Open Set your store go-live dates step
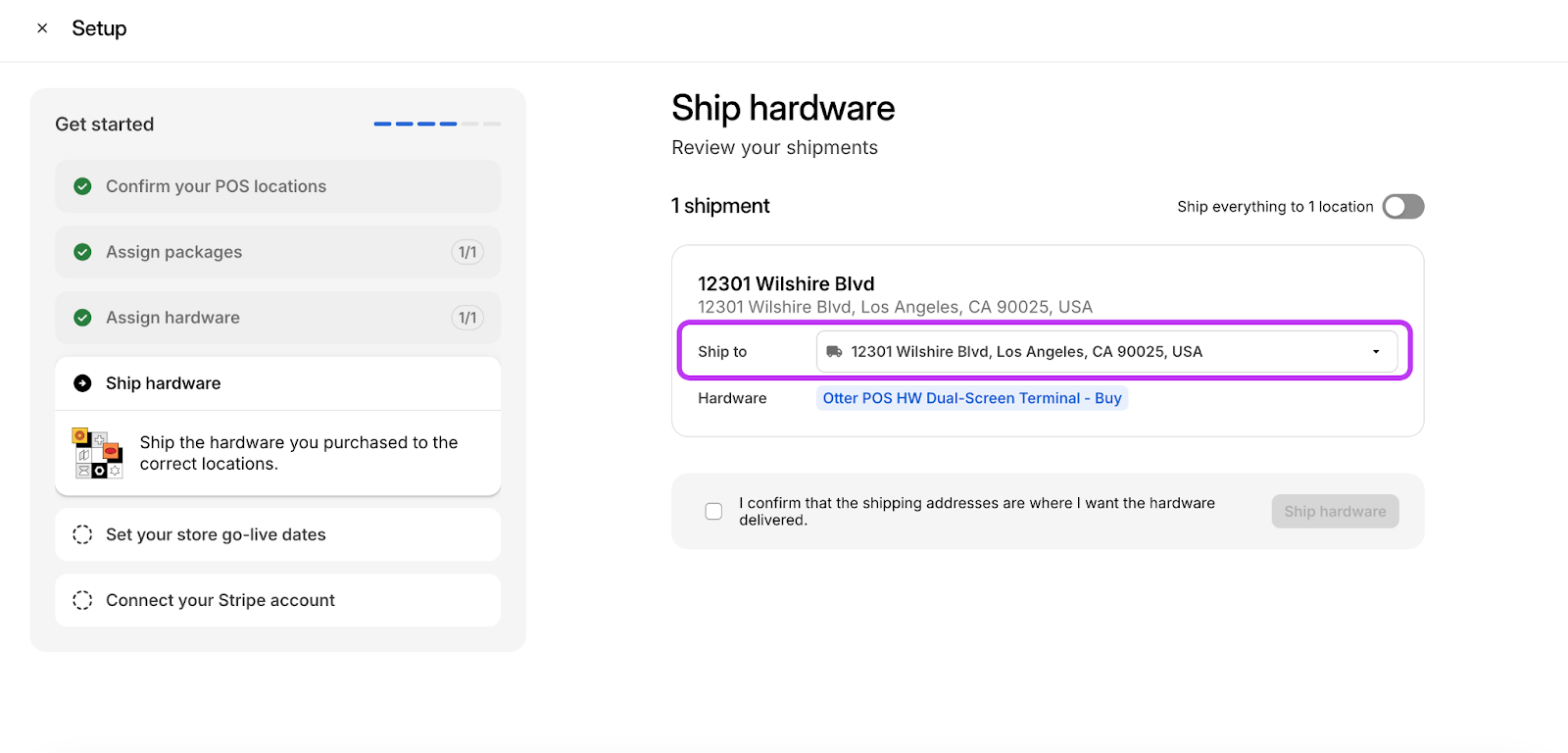 (216, 534)
